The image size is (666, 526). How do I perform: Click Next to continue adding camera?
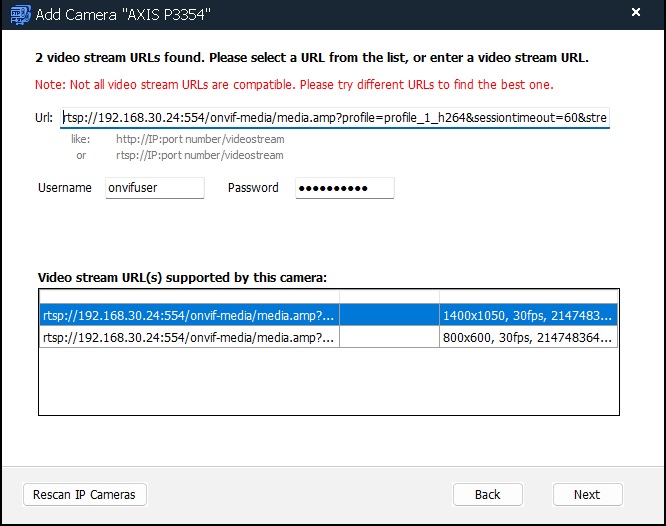pos(586,494)
